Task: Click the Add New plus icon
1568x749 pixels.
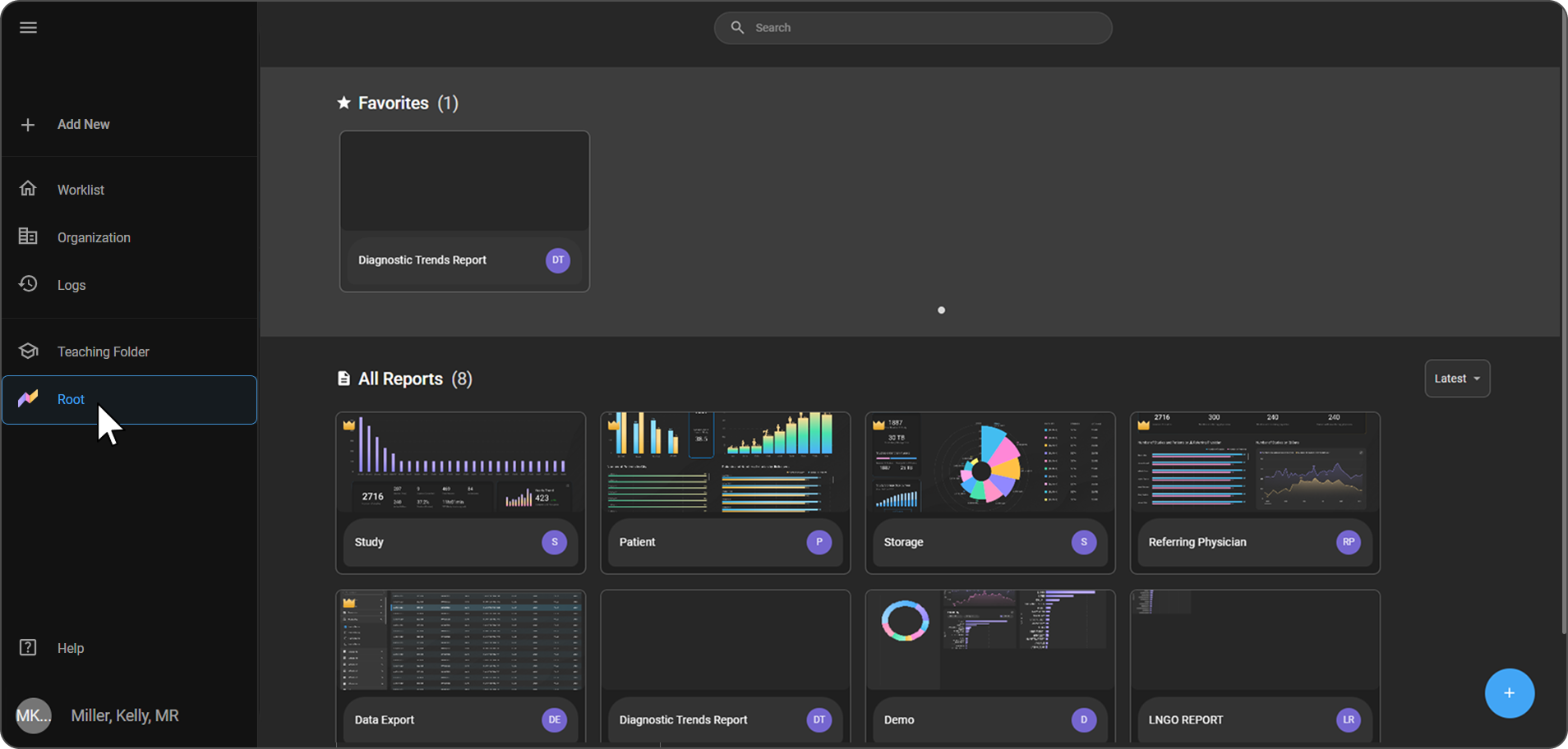Action: point(28,125)
